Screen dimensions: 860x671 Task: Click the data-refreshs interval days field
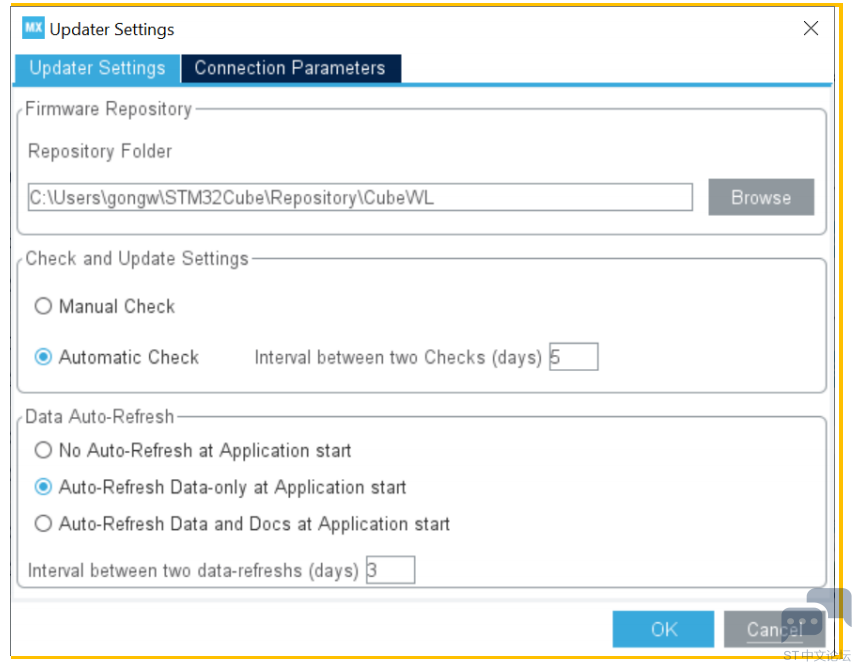[391, 570]
